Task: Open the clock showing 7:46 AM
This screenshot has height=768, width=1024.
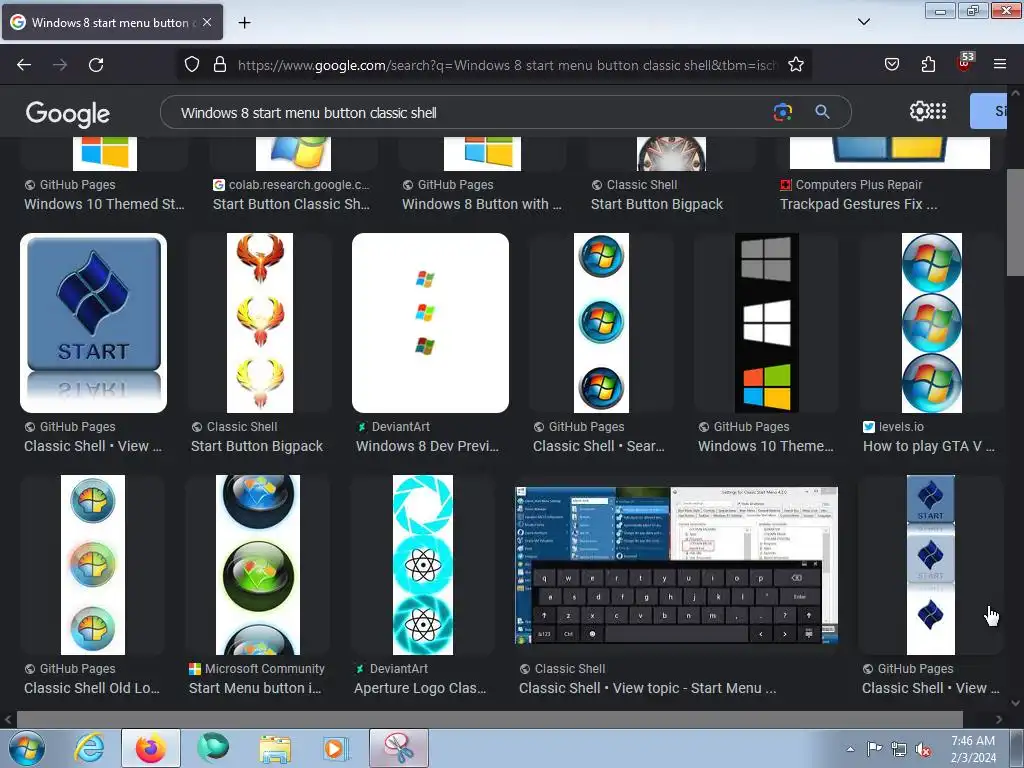Action: pyautogui.click(x=973, y=749)
